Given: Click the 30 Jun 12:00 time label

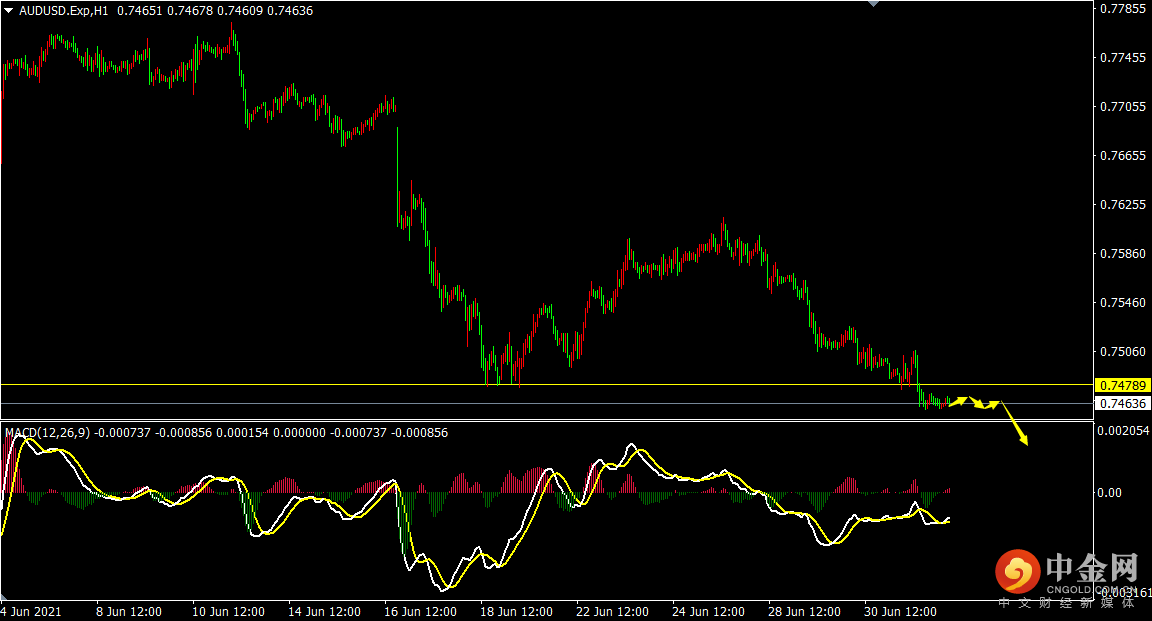Looking at the screenshot, I should (x=899, y=611).
